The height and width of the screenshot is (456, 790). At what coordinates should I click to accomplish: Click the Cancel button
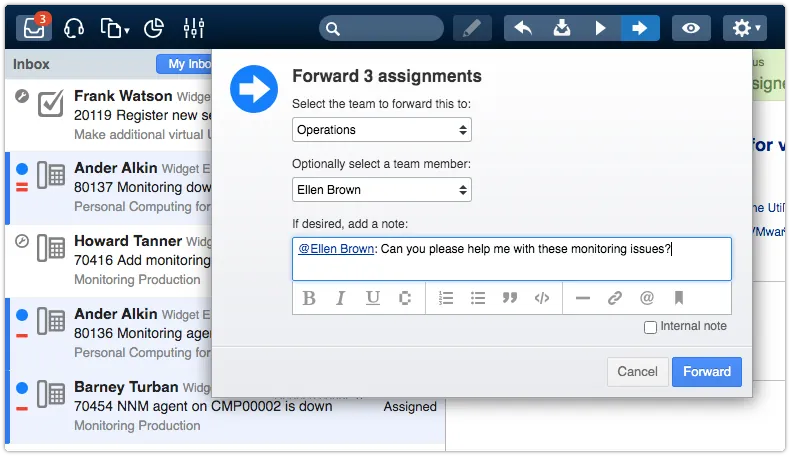[x=637, y=372]
